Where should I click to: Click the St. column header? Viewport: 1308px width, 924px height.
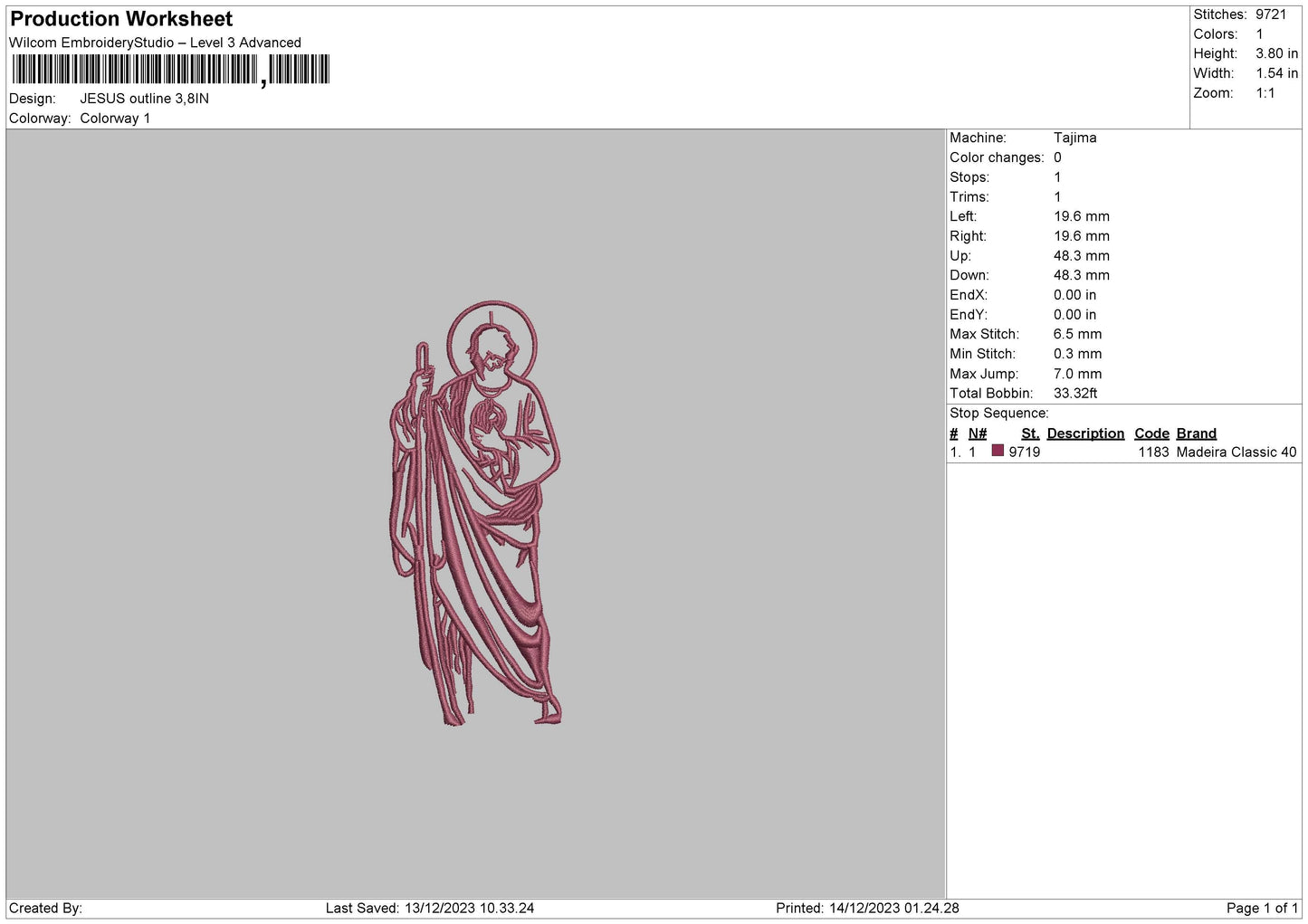[x=1030, y=433]
